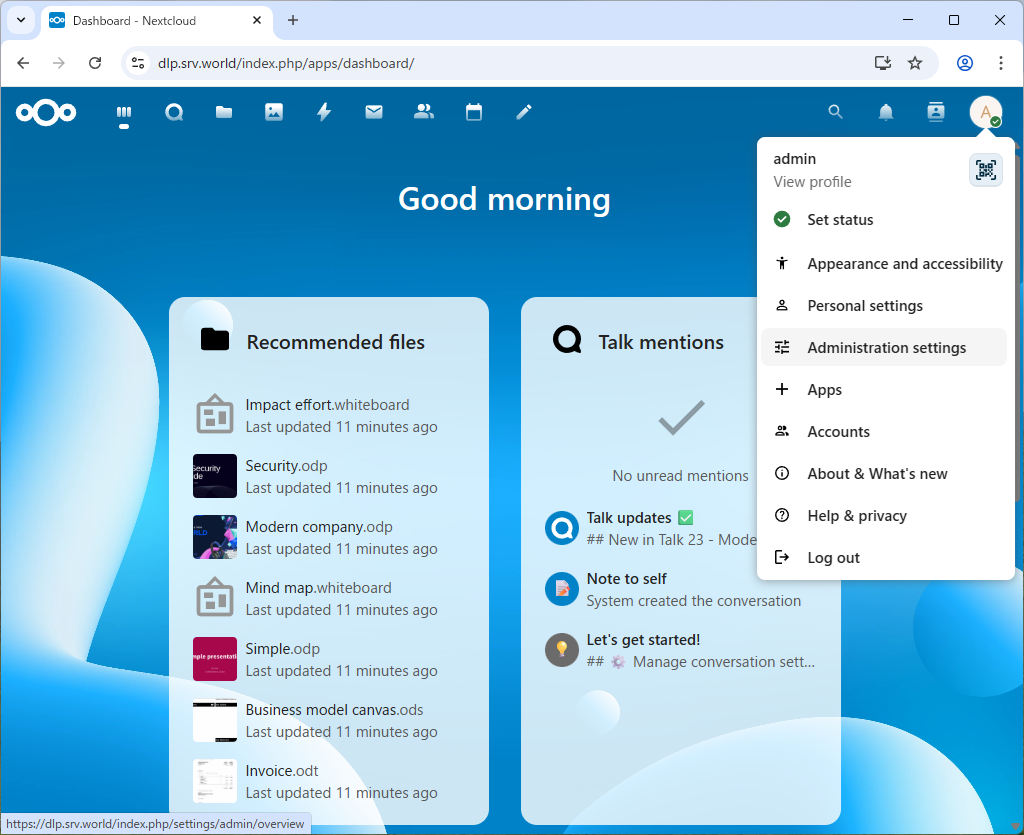The image size is (1024, 835).
Task: Open the Calendar app icon
Action: point(474,113)
